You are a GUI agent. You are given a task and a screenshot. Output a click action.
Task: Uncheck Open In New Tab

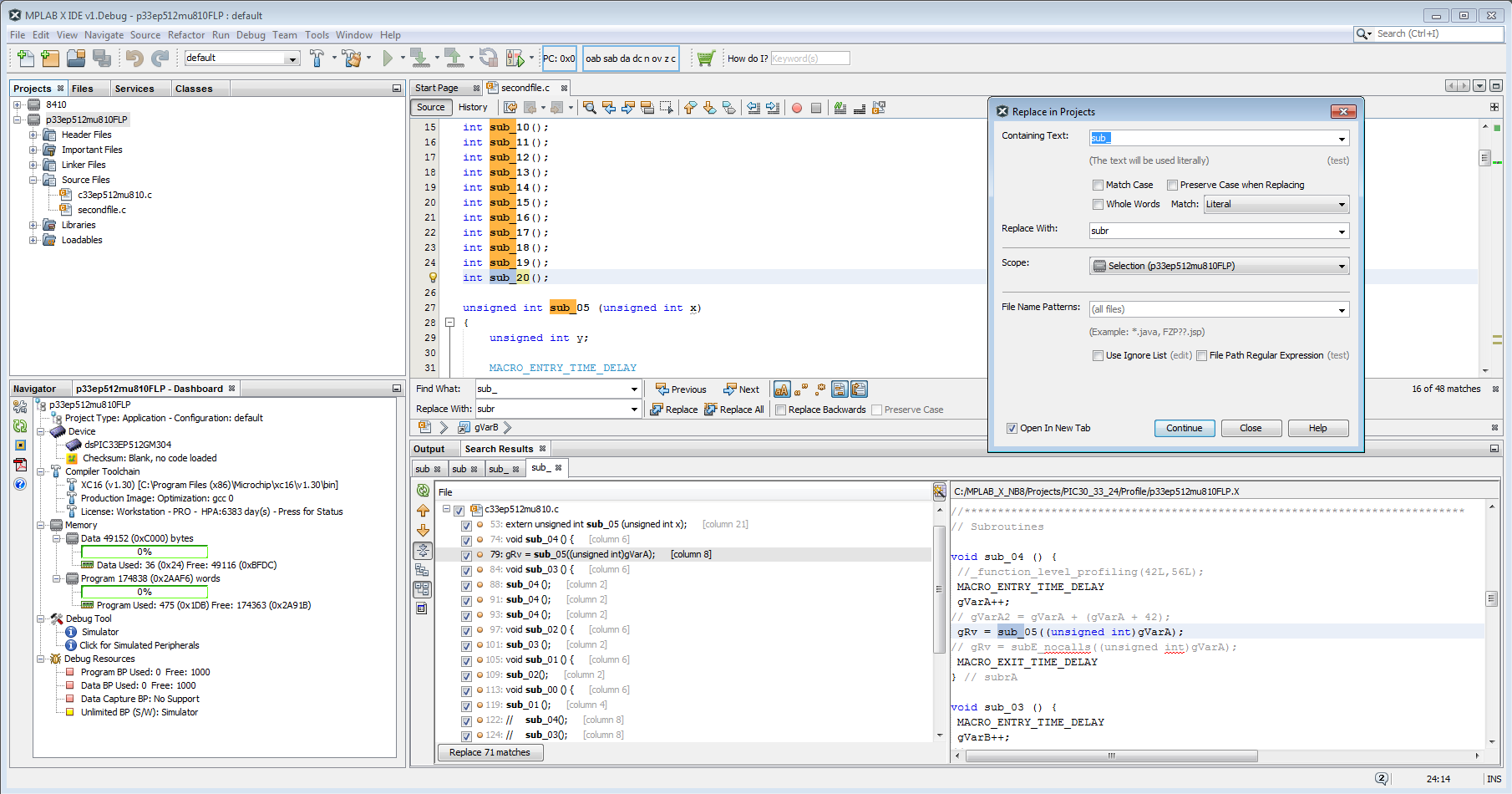pos(1012,428)
